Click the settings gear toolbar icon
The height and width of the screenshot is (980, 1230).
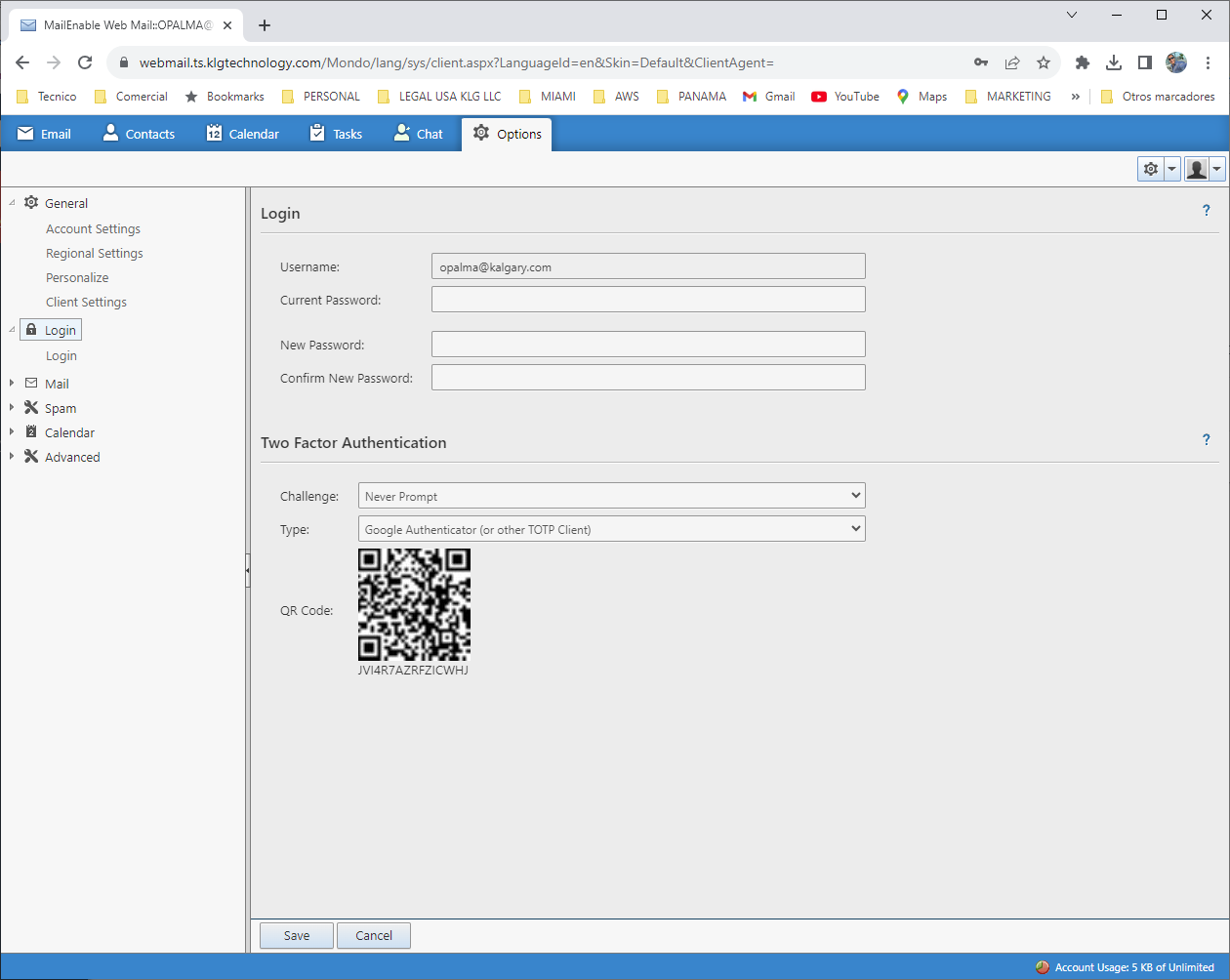(x=1151, y=169)
